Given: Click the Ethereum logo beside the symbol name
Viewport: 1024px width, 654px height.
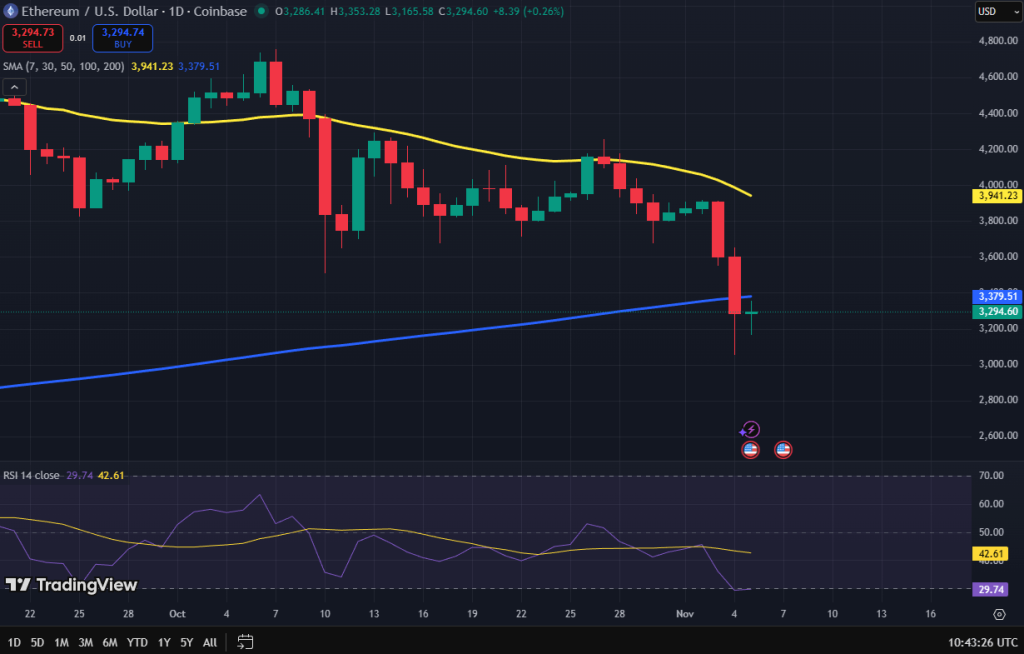Looking at the screenshot, I should (x=11, y=12).
